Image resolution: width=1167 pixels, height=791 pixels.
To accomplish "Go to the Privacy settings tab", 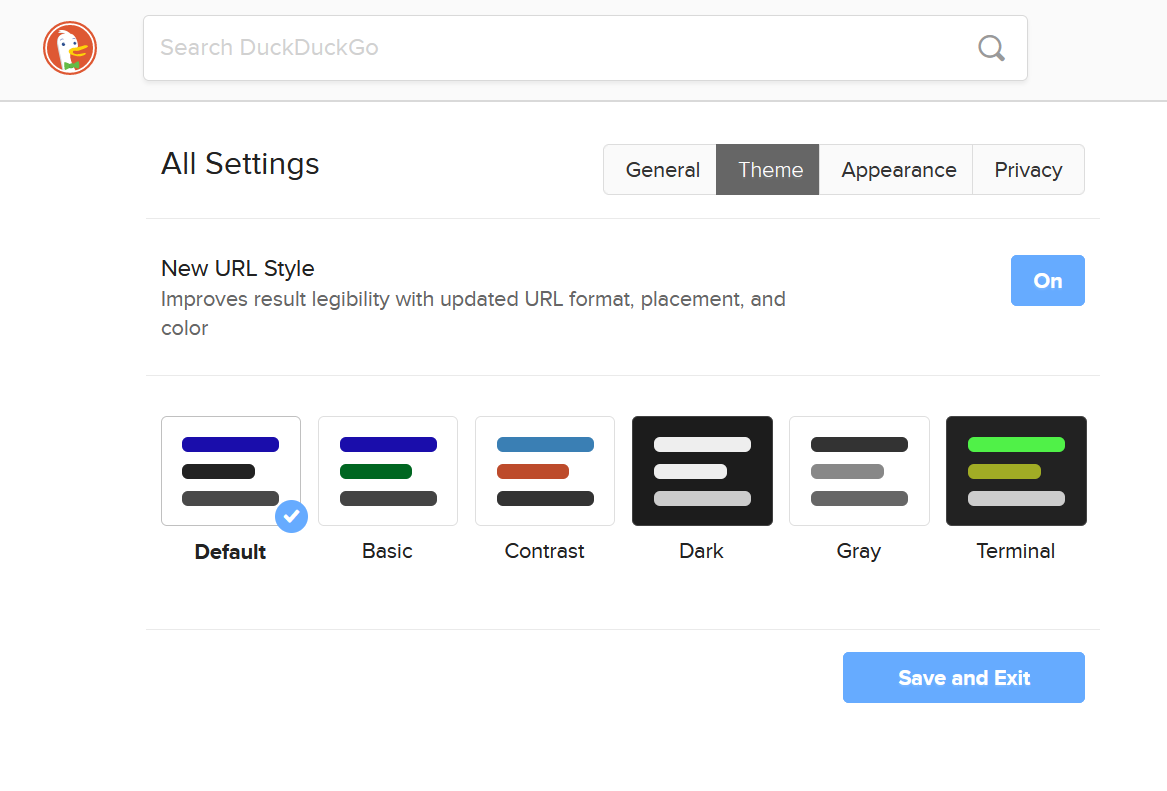I will click(x=1029, y=170).
